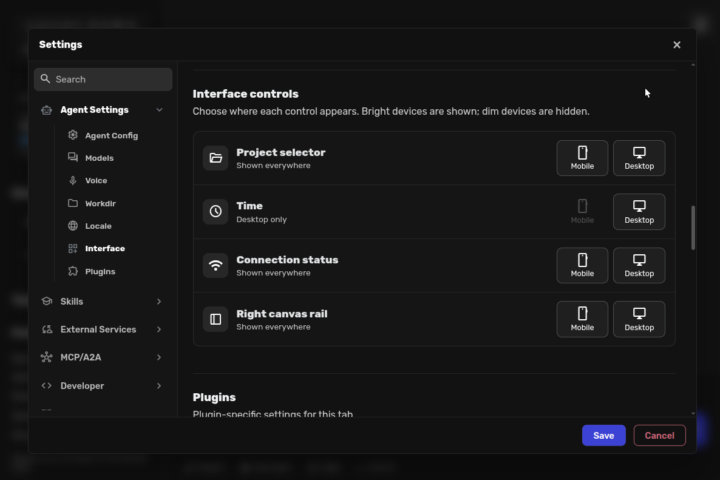Screen dimensions: 720x480
Task: Click the Project selector folder icon
Action: (215, 158)
